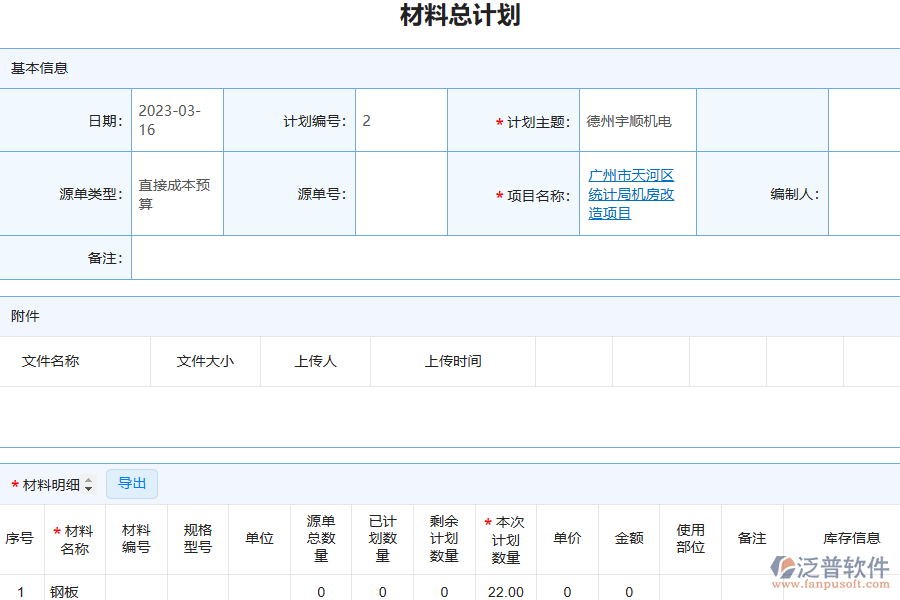Image resolution: width=900 pixels, height=600 pixels.
Task: Select the 钢板 material row
Action: click(x=75, y=590)
